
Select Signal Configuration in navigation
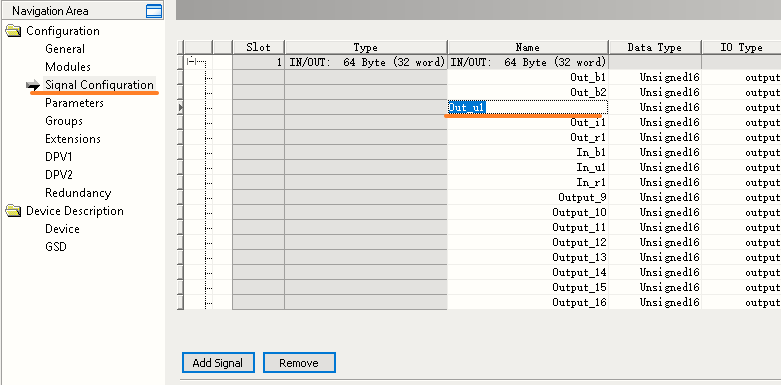click(99, 85)
